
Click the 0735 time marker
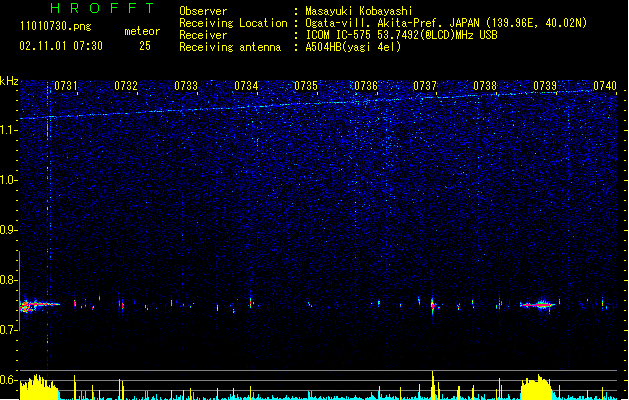306,86
